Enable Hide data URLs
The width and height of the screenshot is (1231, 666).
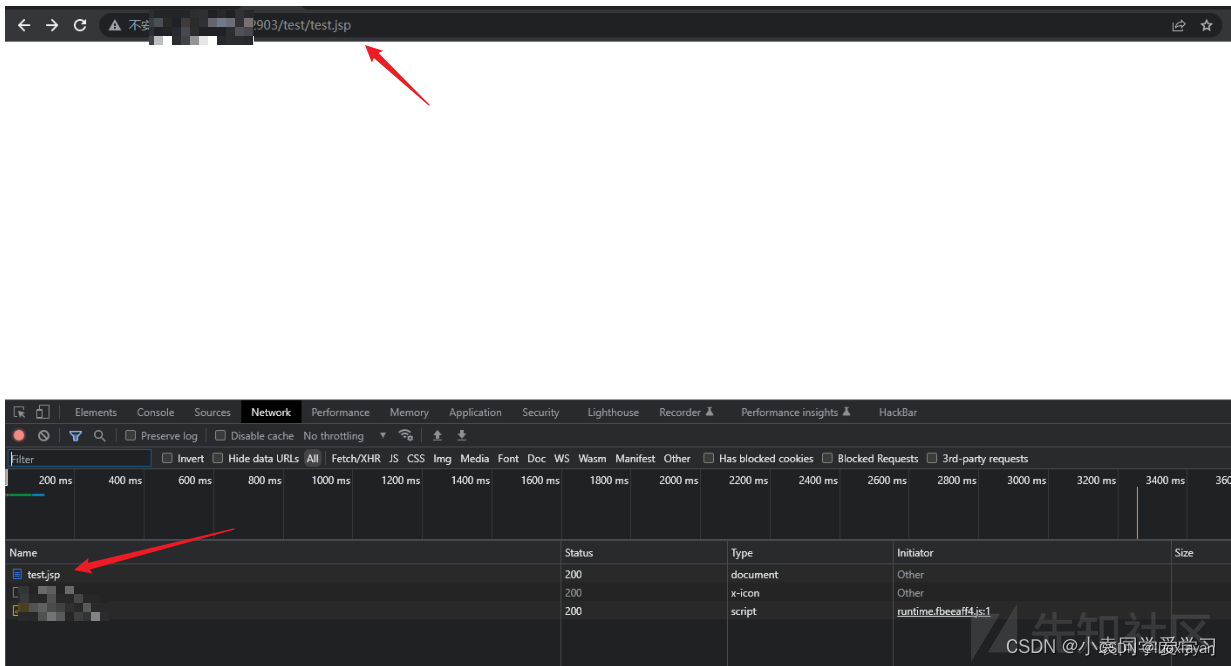click(x=218, y=459)
